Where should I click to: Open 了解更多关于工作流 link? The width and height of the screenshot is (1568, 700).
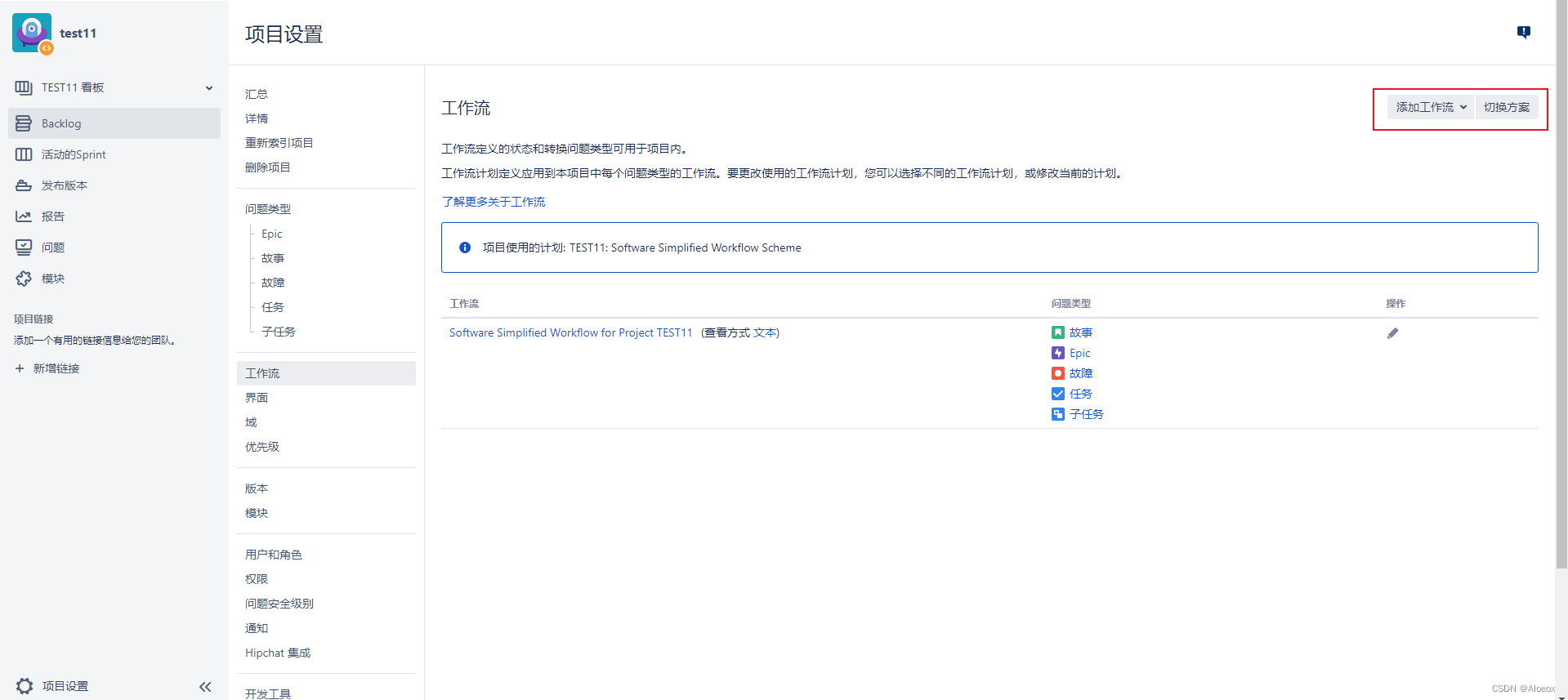pos(494,202)
